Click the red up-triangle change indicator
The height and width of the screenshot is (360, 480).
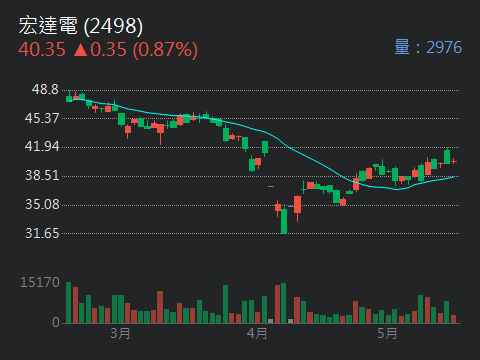point(80,50)
